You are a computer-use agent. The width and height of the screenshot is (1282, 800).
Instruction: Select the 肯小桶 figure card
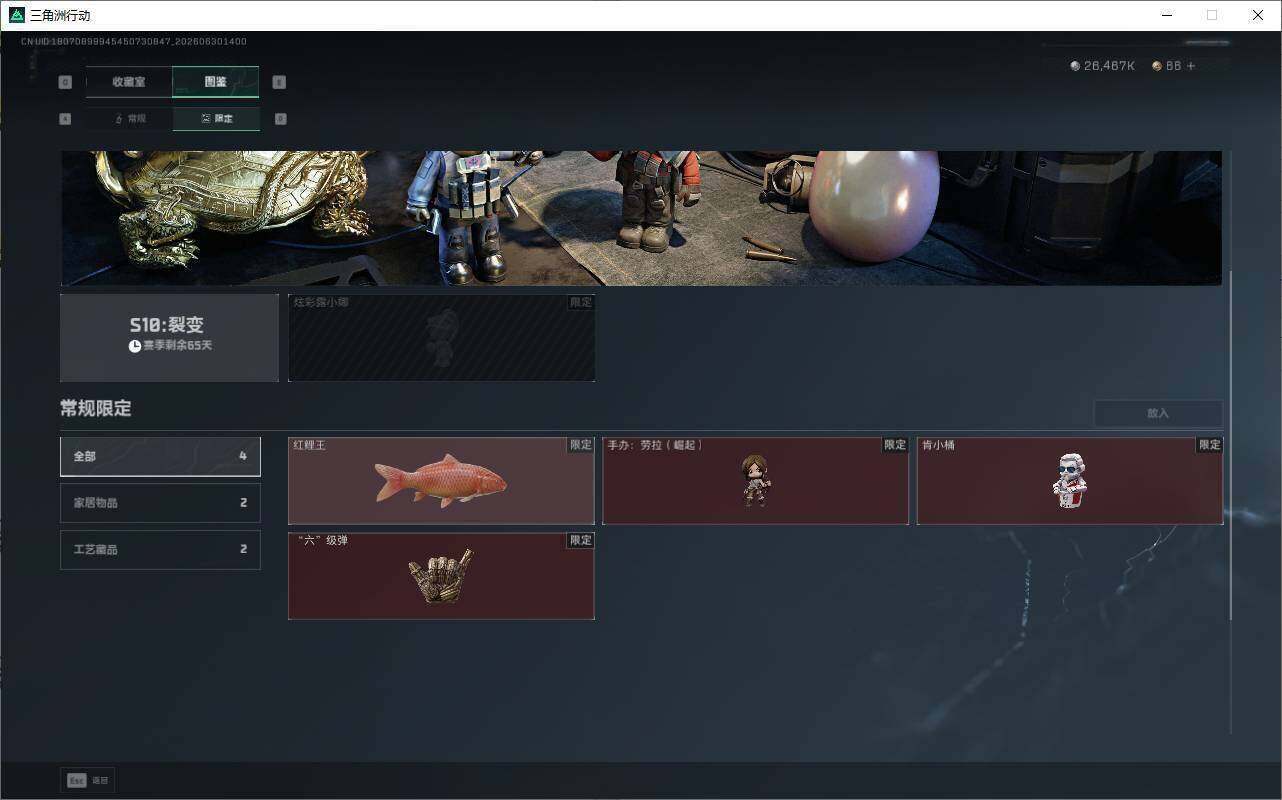coord(1070,481)
